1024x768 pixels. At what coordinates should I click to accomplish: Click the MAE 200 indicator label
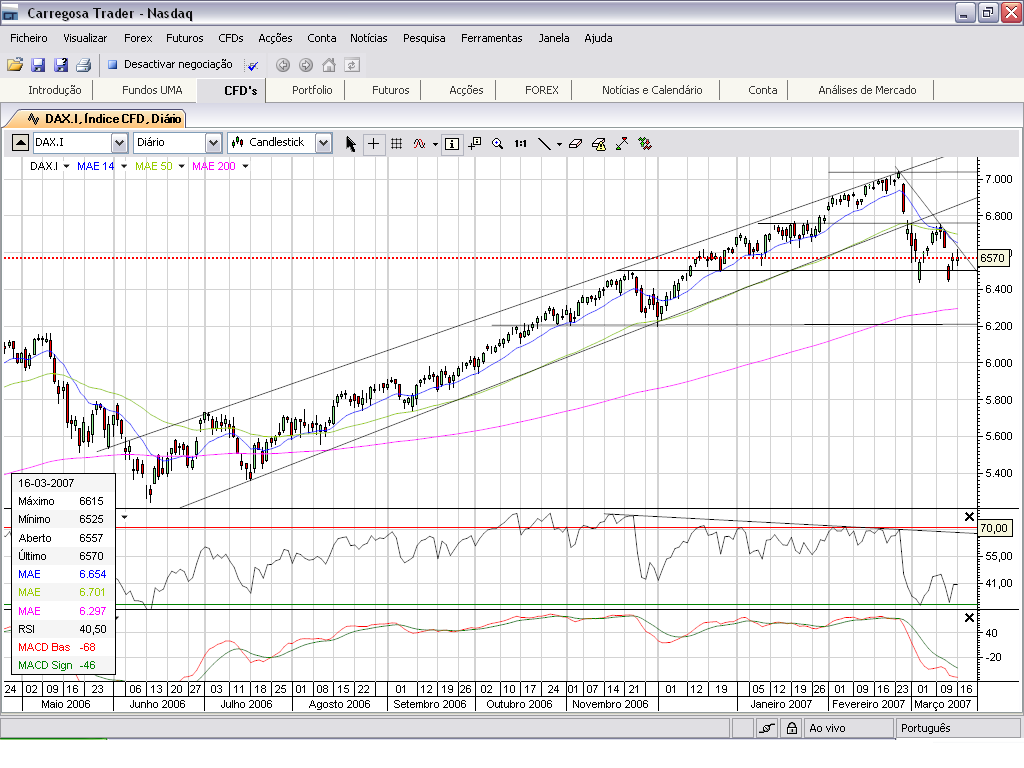(x=214, y=166)
